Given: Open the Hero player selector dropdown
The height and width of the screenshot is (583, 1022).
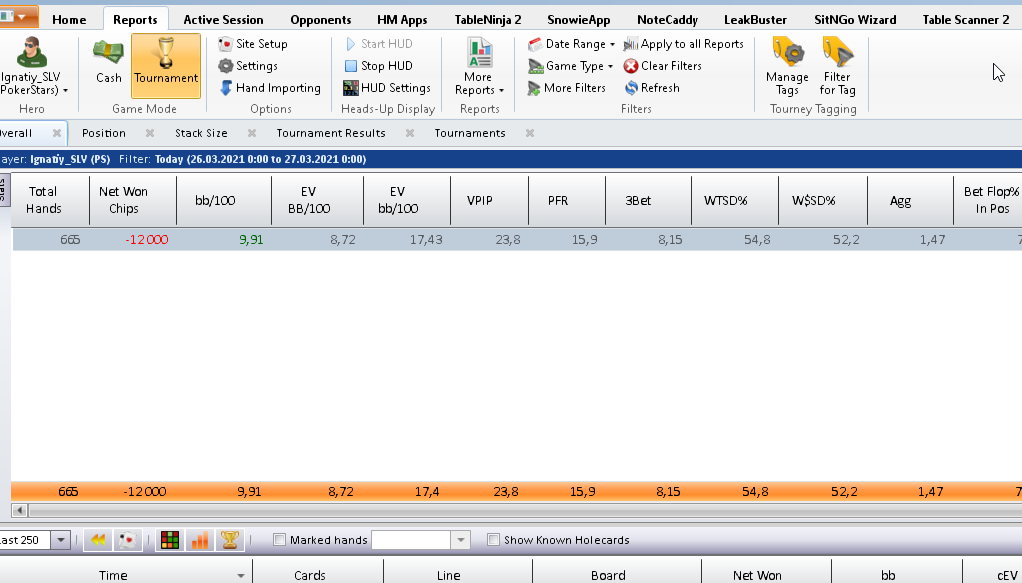Looking at the screenshot, I should click(32, 67).
